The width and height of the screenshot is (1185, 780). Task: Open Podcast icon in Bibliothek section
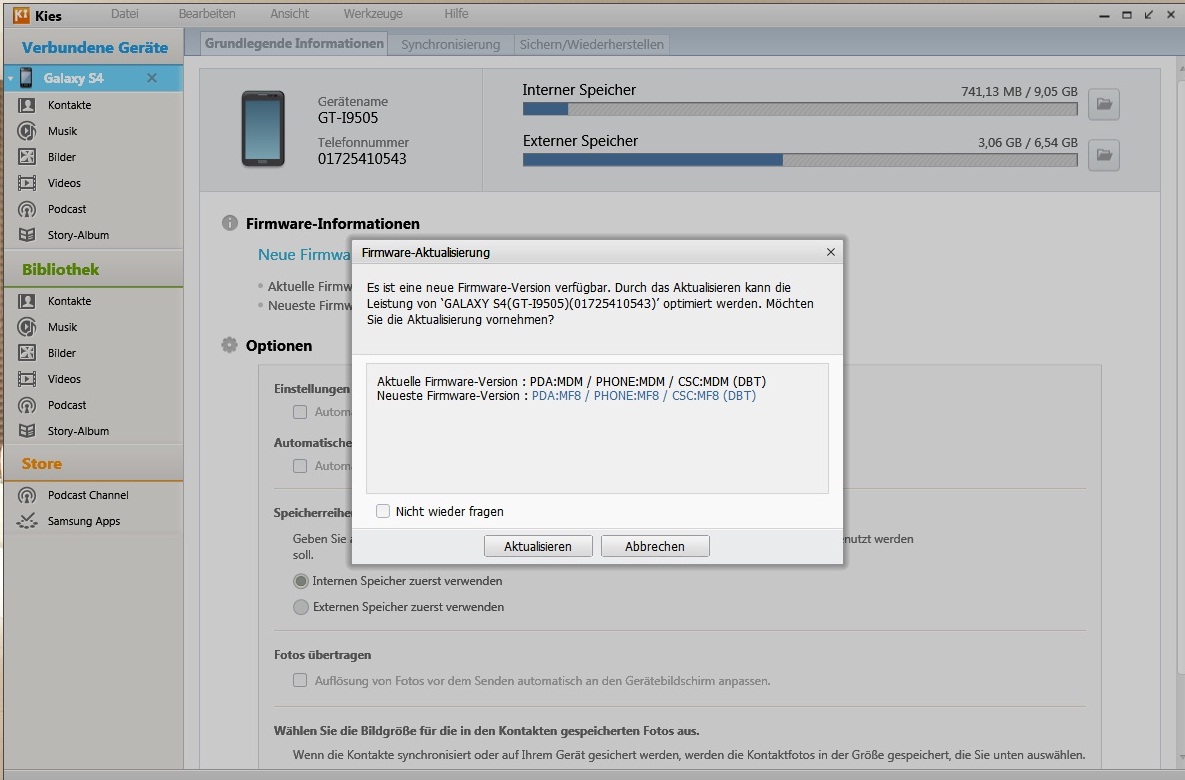pos(26,405)
